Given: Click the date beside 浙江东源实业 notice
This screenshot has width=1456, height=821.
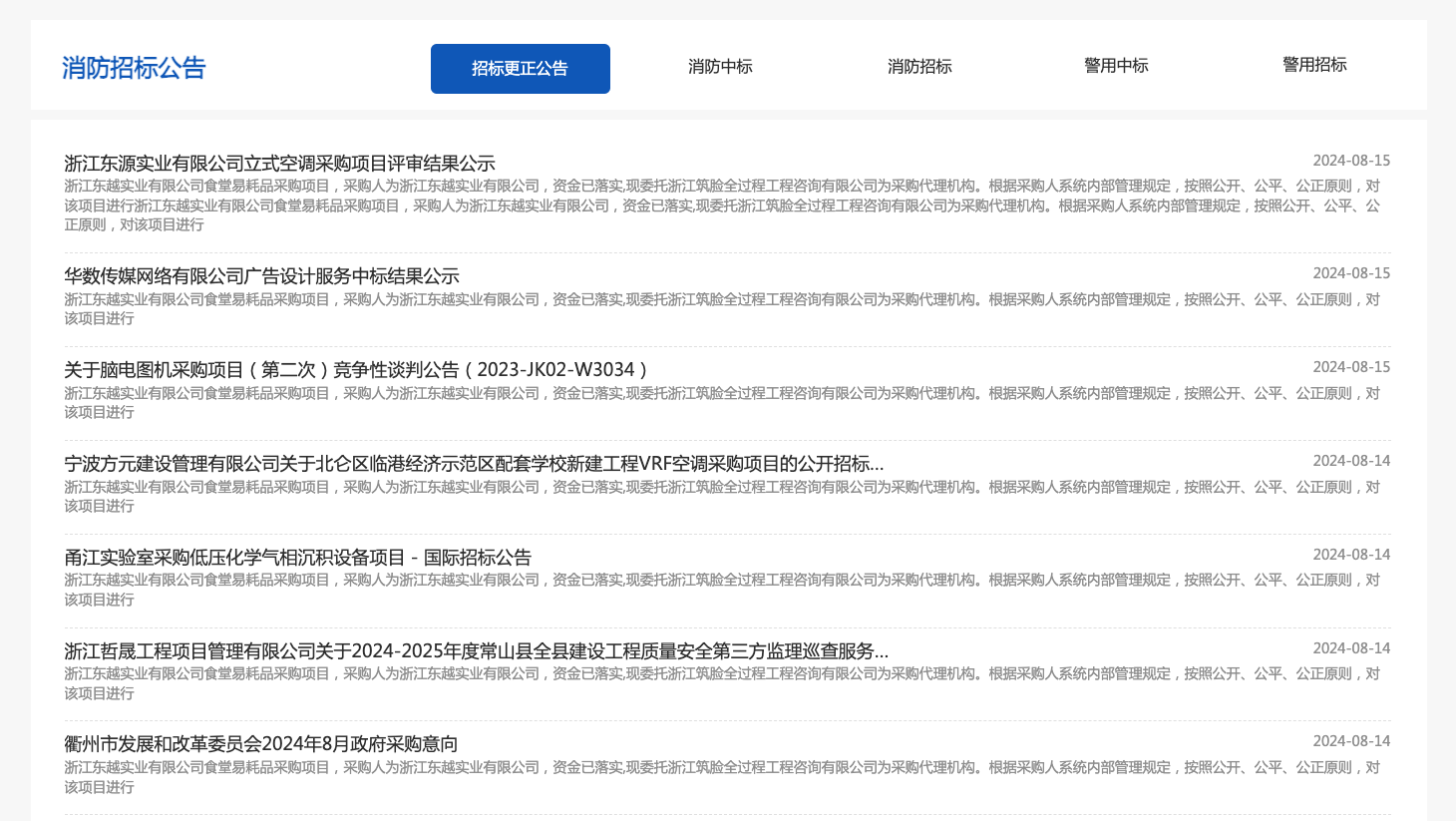Looking at the screenshot, I should coord(1351,161).
